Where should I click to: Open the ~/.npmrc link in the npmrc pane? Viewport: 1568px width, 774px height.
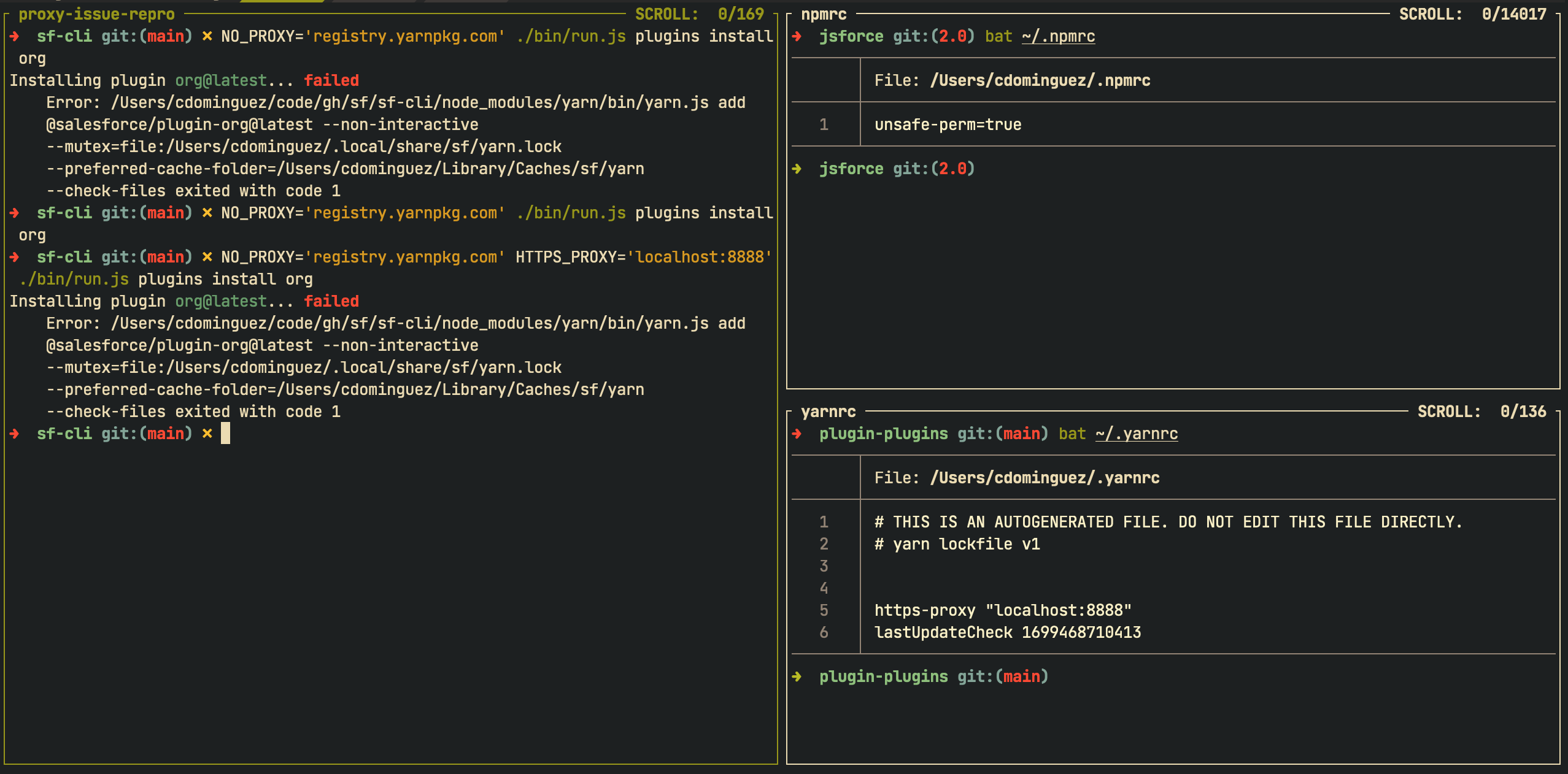[1058, 36]
